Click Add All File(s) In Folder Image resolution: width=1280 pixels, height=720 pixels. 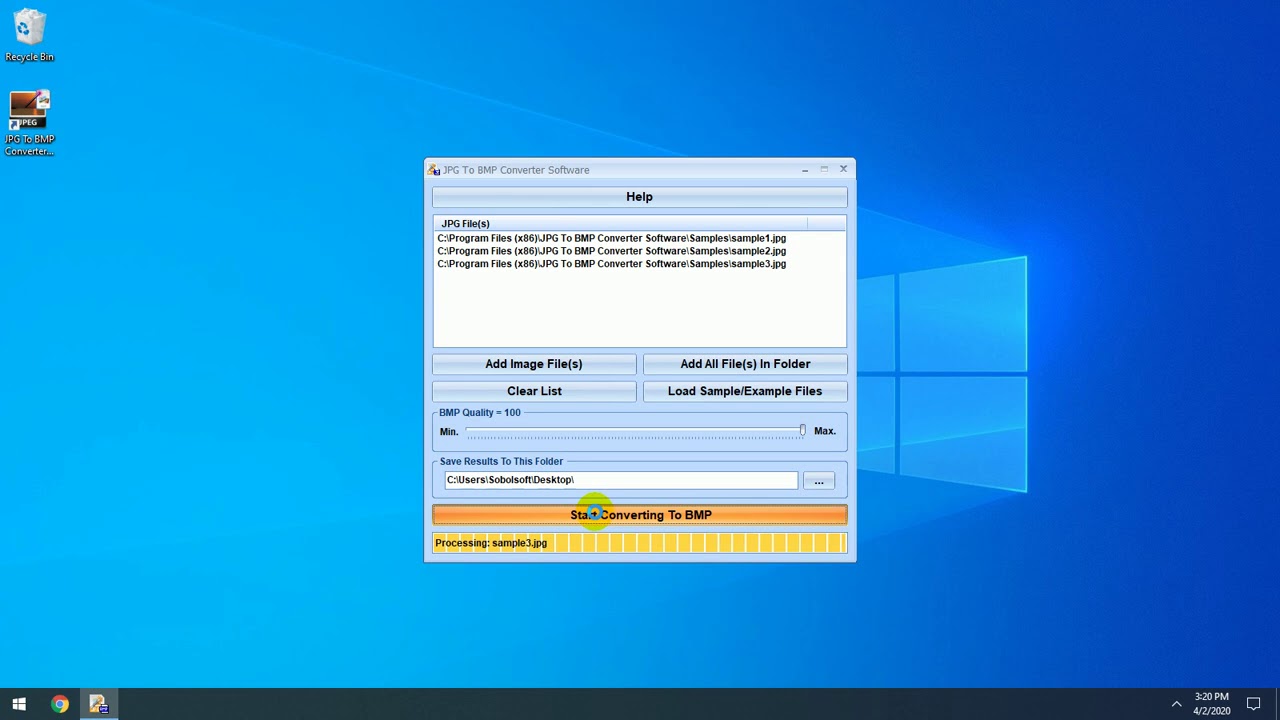745,364
